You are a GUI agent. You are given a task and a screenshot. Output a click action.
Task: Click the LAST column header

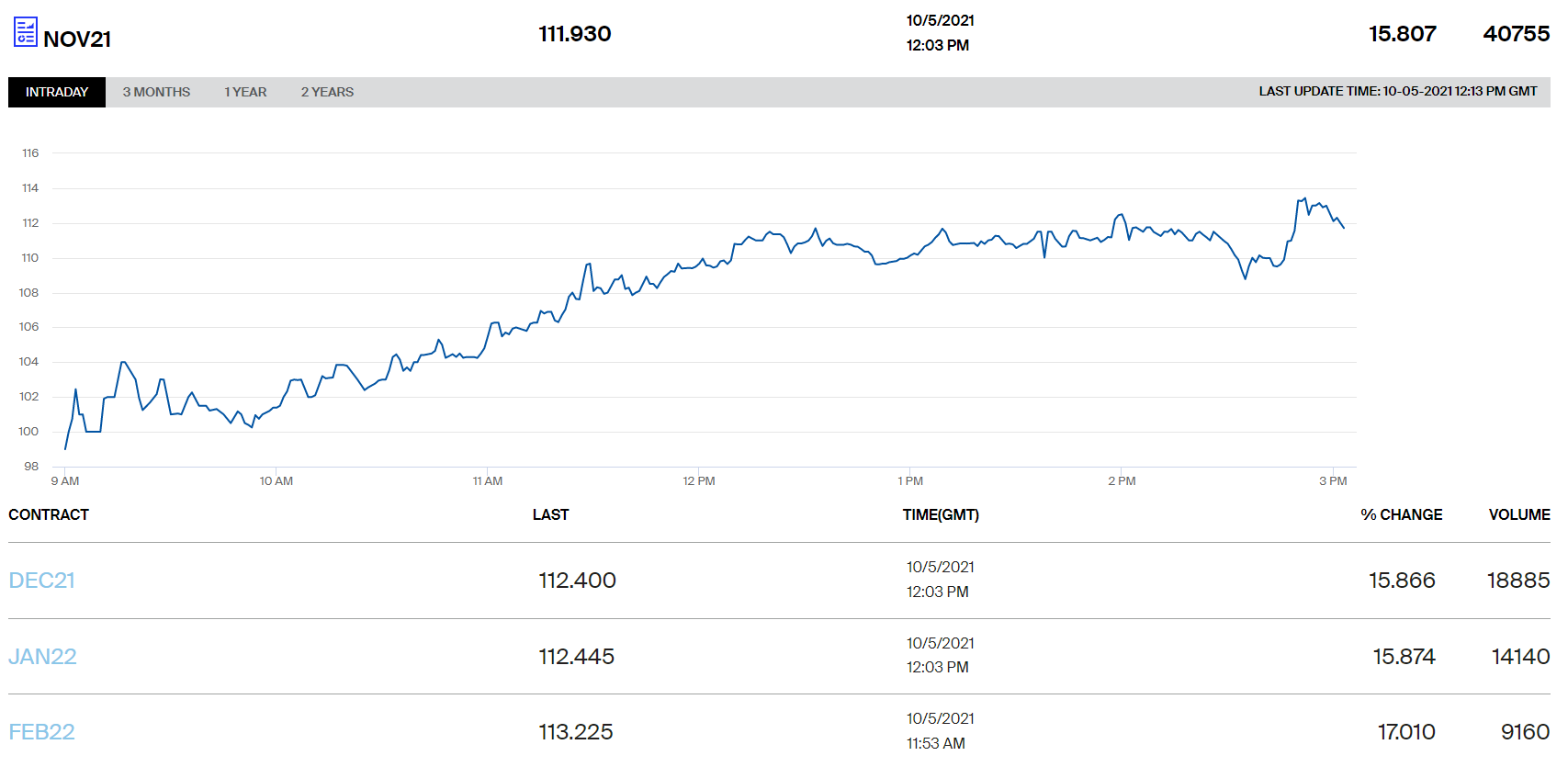[550, 514]
